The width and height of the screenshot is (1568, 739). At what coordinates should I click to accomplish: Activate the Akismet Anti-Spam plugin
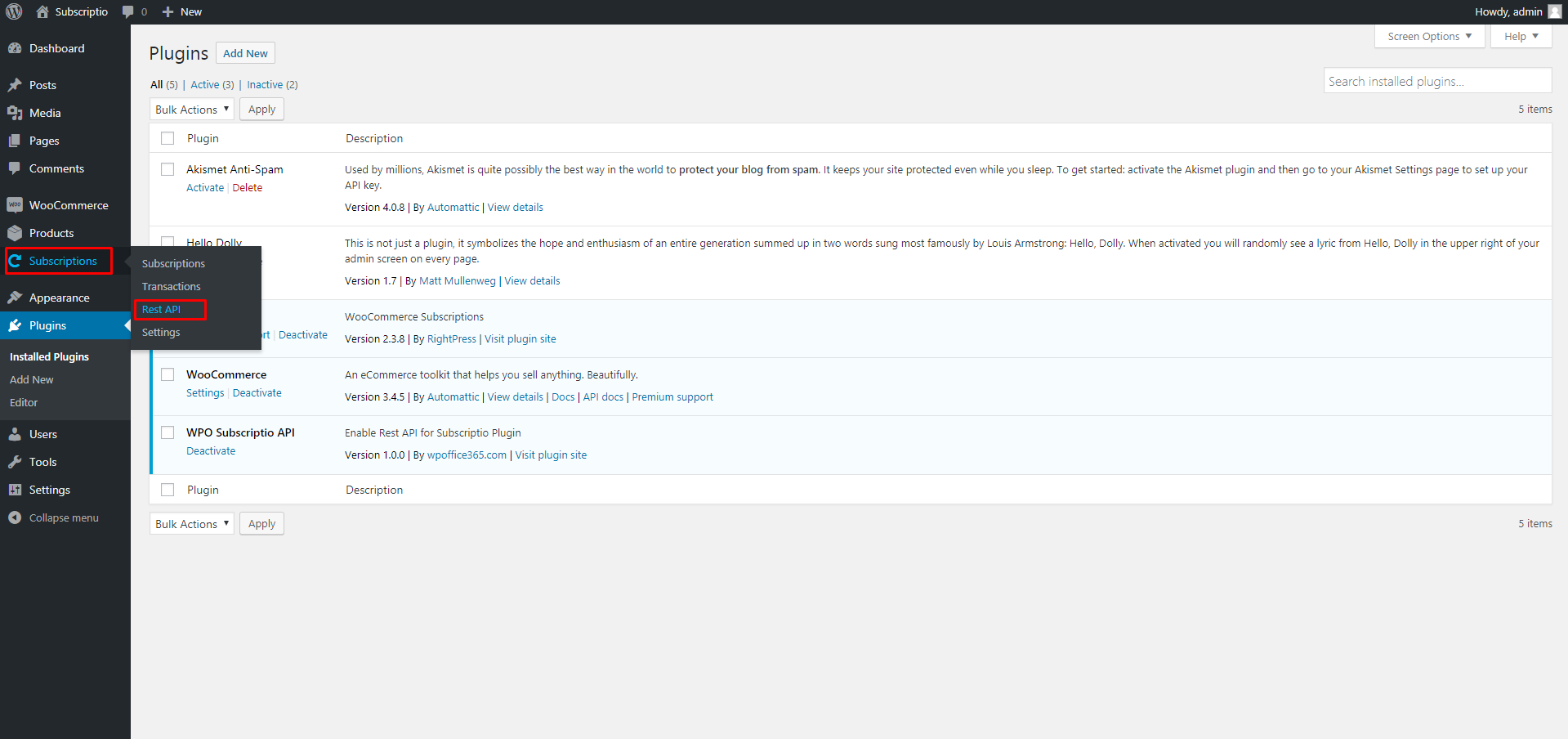205,188
